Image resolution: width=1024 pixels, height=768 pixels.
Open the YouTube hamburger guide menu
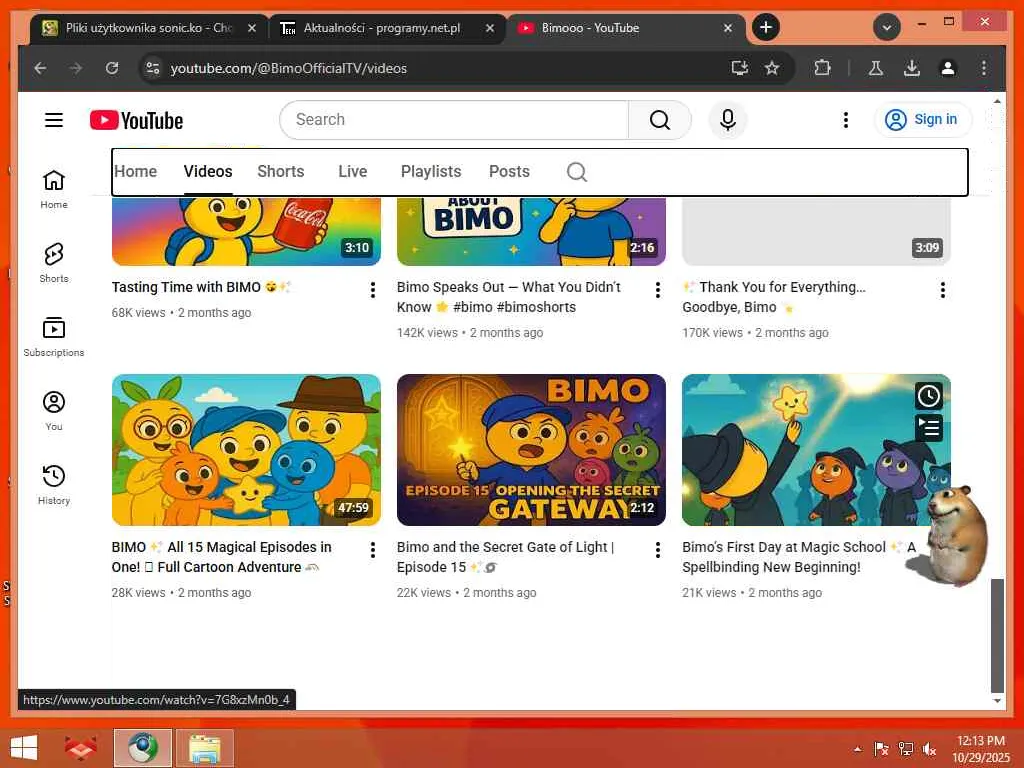54,120
